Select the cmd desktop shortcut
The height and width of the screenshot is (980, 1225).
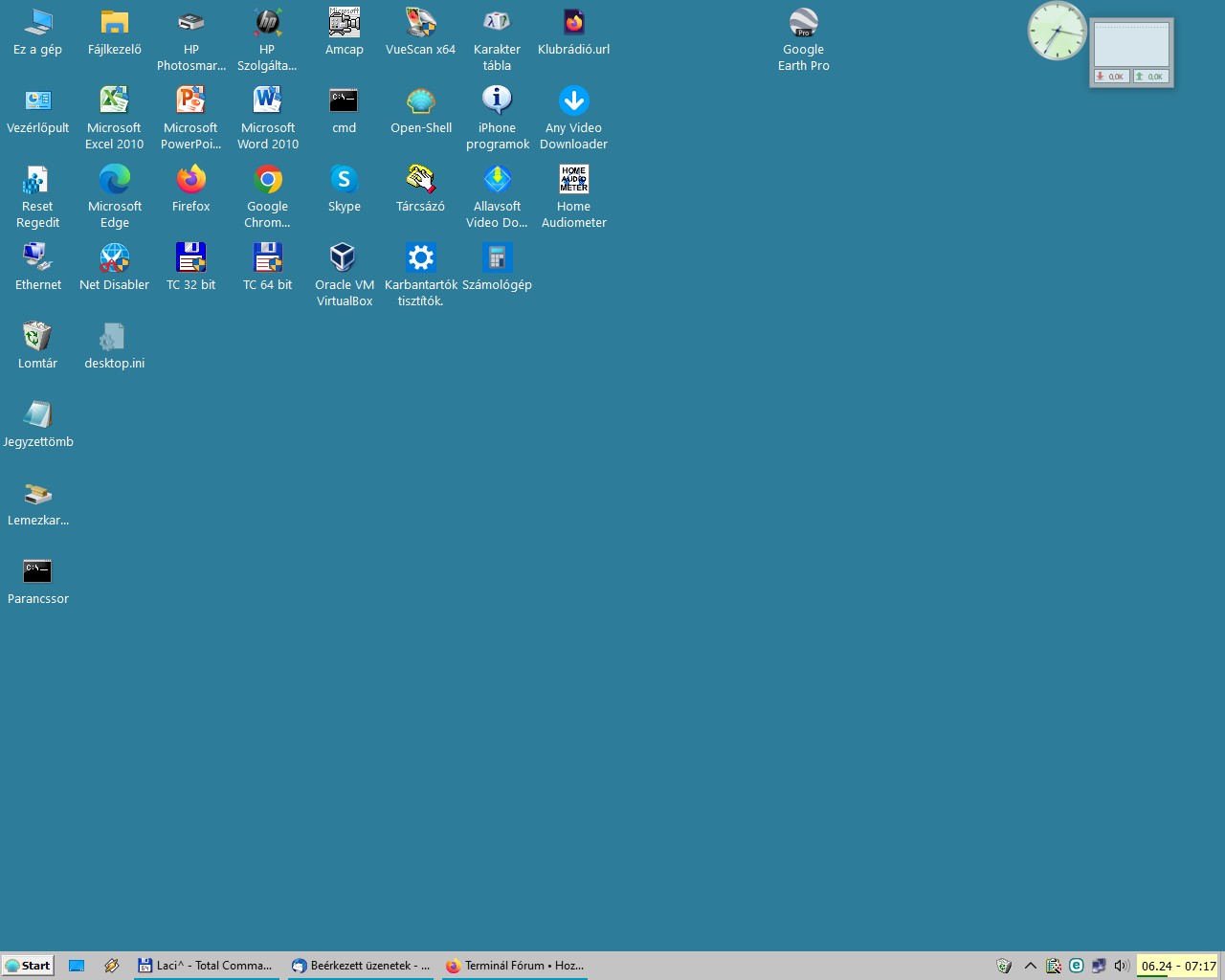[345, 110]
